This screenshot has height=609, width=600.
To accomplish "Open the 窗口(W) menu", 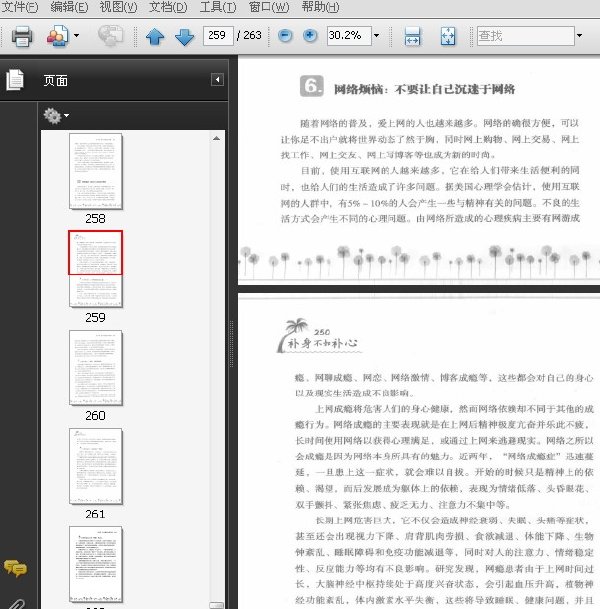I will coord(269,7).
